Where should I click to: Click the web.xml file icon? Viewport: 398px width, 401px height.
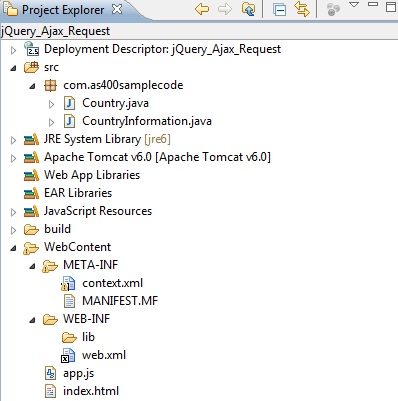tap(68, 355)
